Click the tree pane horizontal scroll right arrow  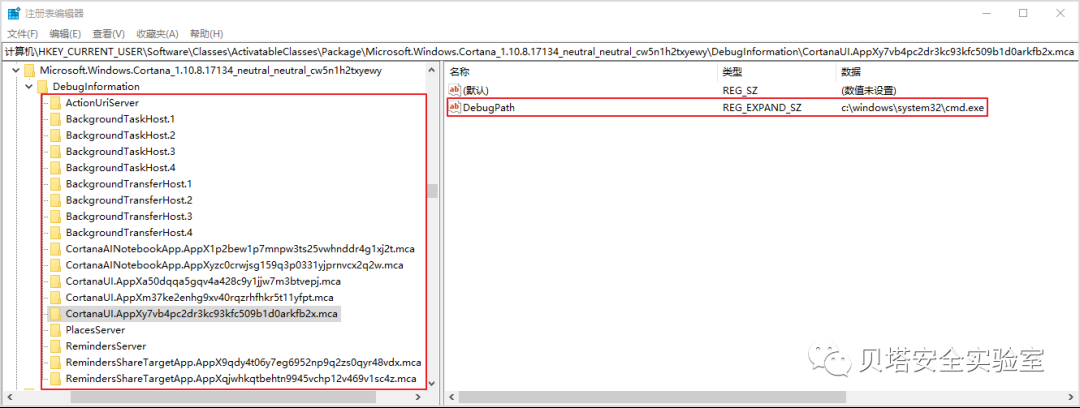coord(420,398)
